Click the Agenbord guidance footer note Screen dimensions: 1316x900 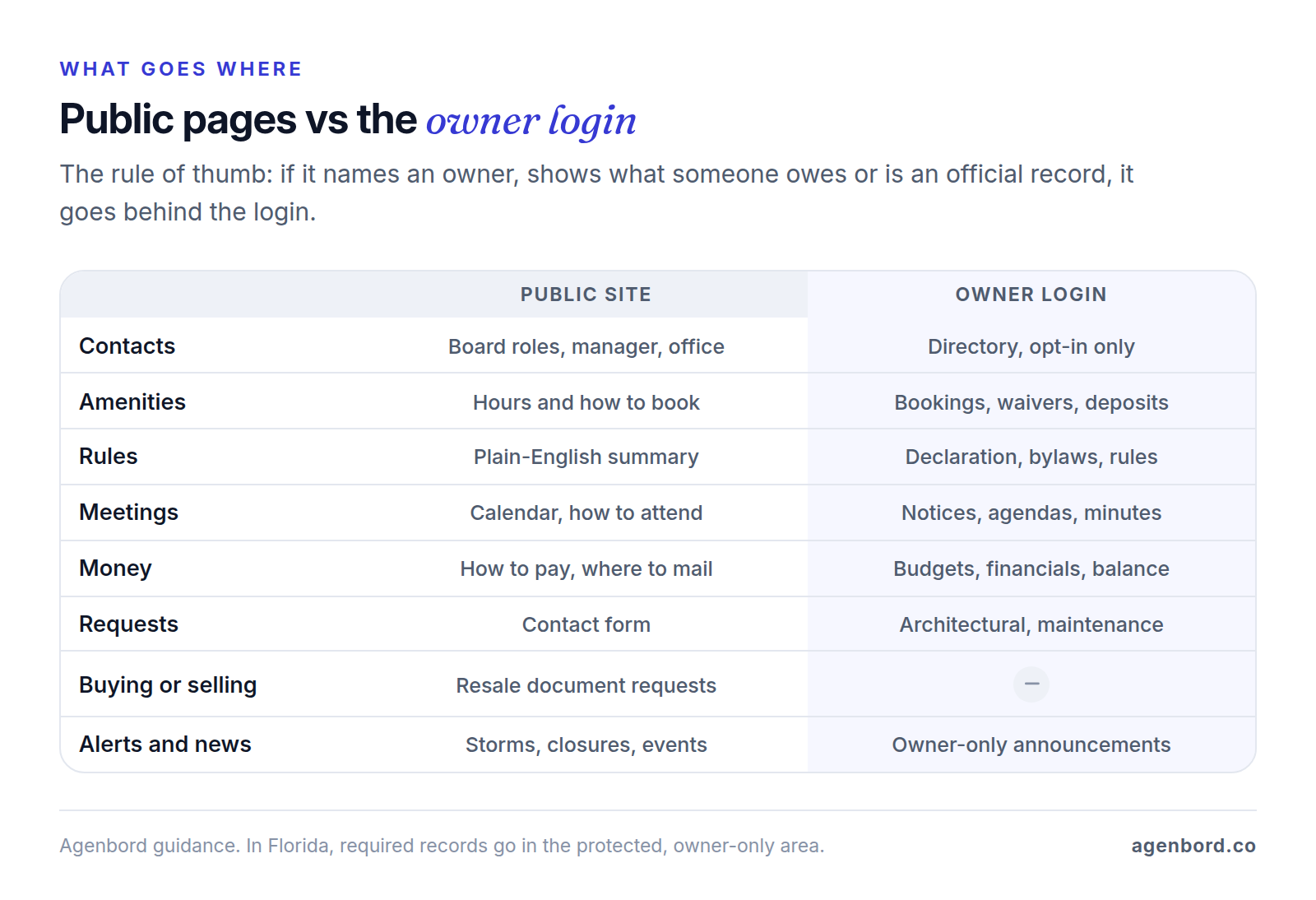[x=442, y=846]
